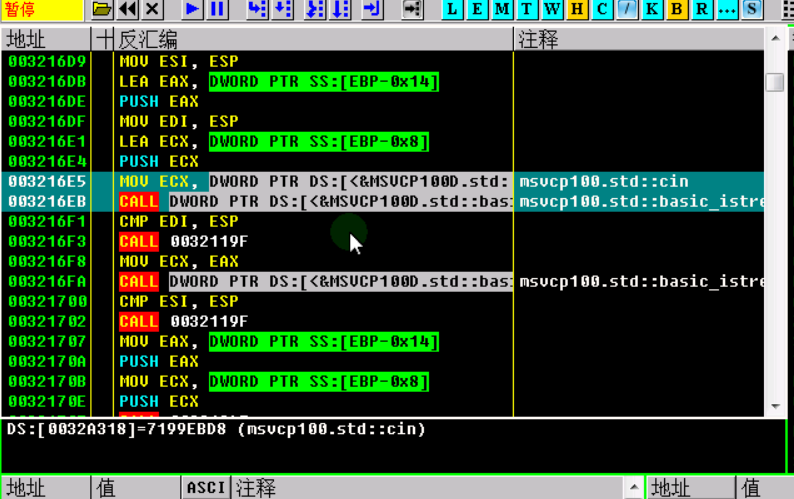The height and width of the screenshot is (499, 794).
Task: Select the CMP ESI, ESP line at 00321700
Action: (182, 301)
